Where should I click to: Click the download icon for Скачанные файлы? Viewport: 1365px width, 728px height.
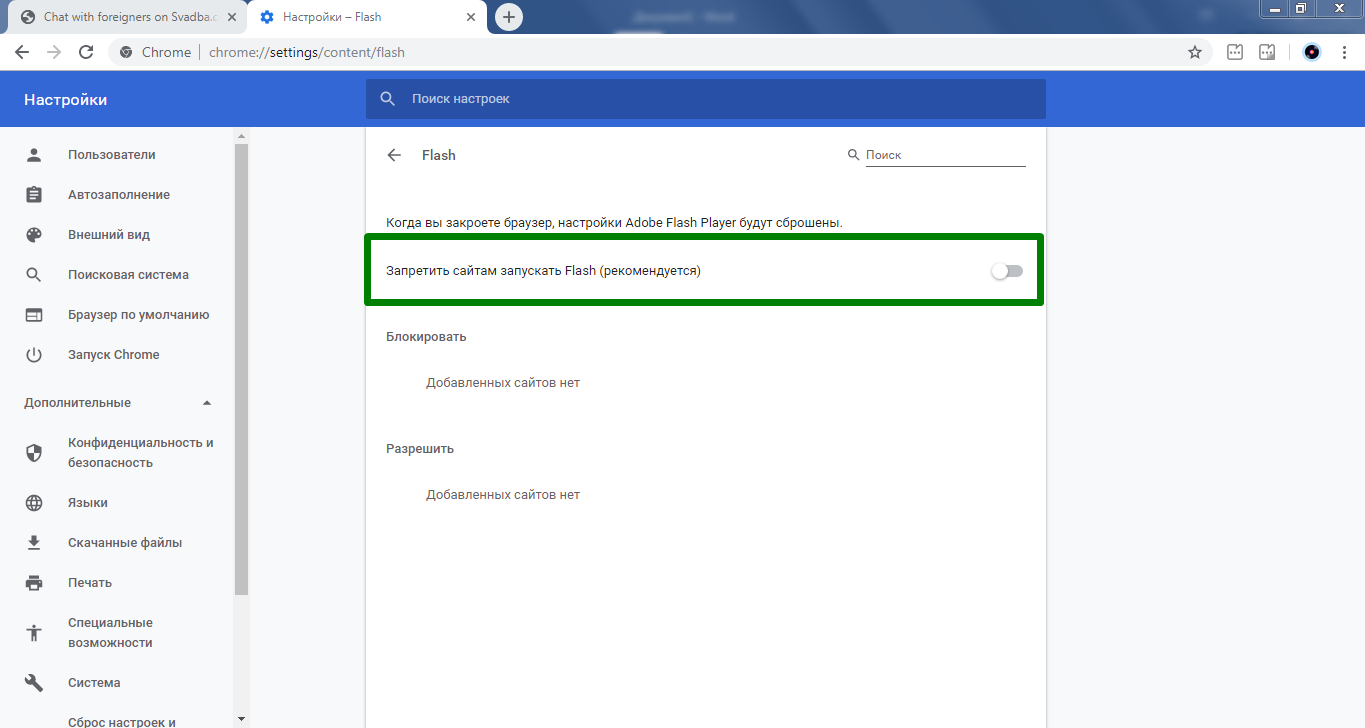34,543
